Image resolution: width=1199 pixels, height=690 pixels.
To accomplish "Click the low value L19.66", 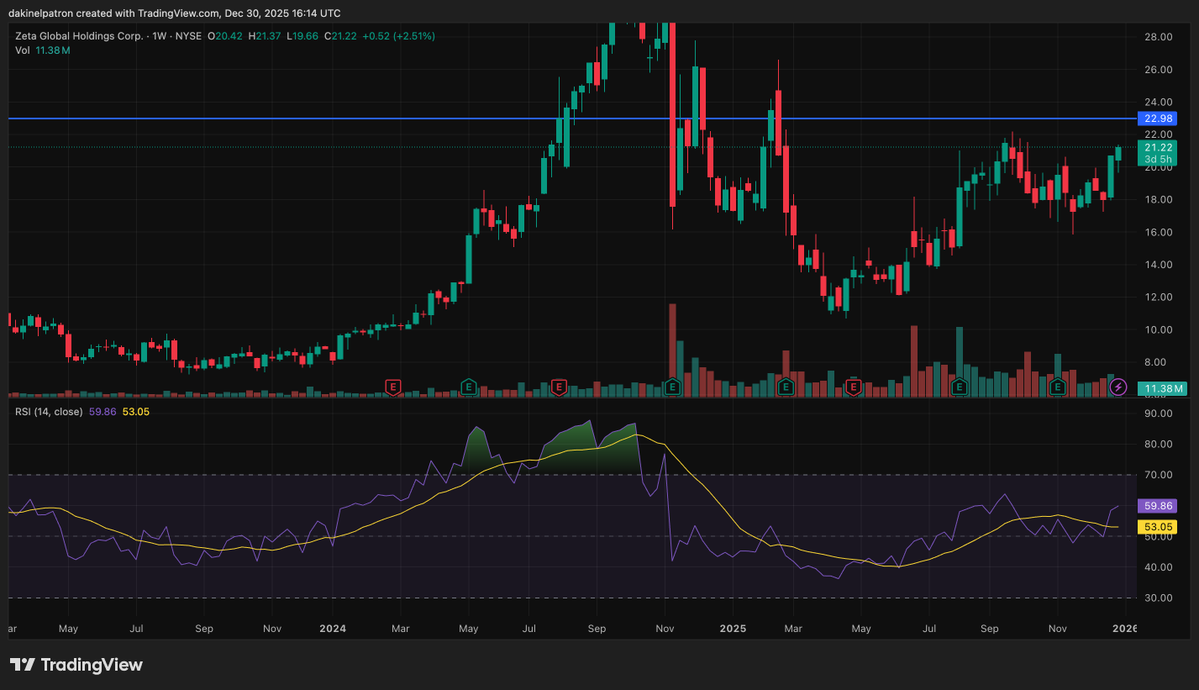I will 302,36.
